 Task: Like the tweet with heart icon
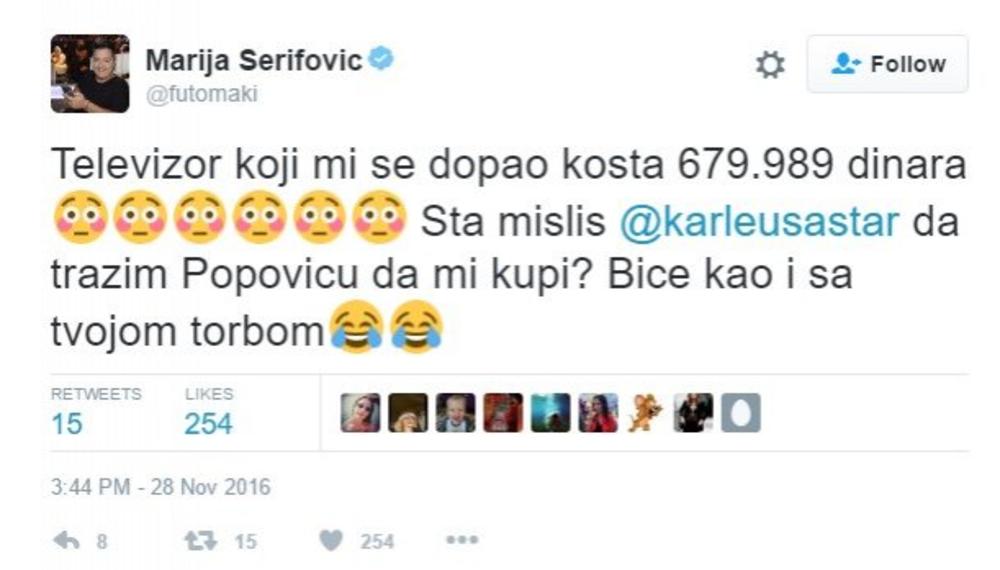coord(331,541)
